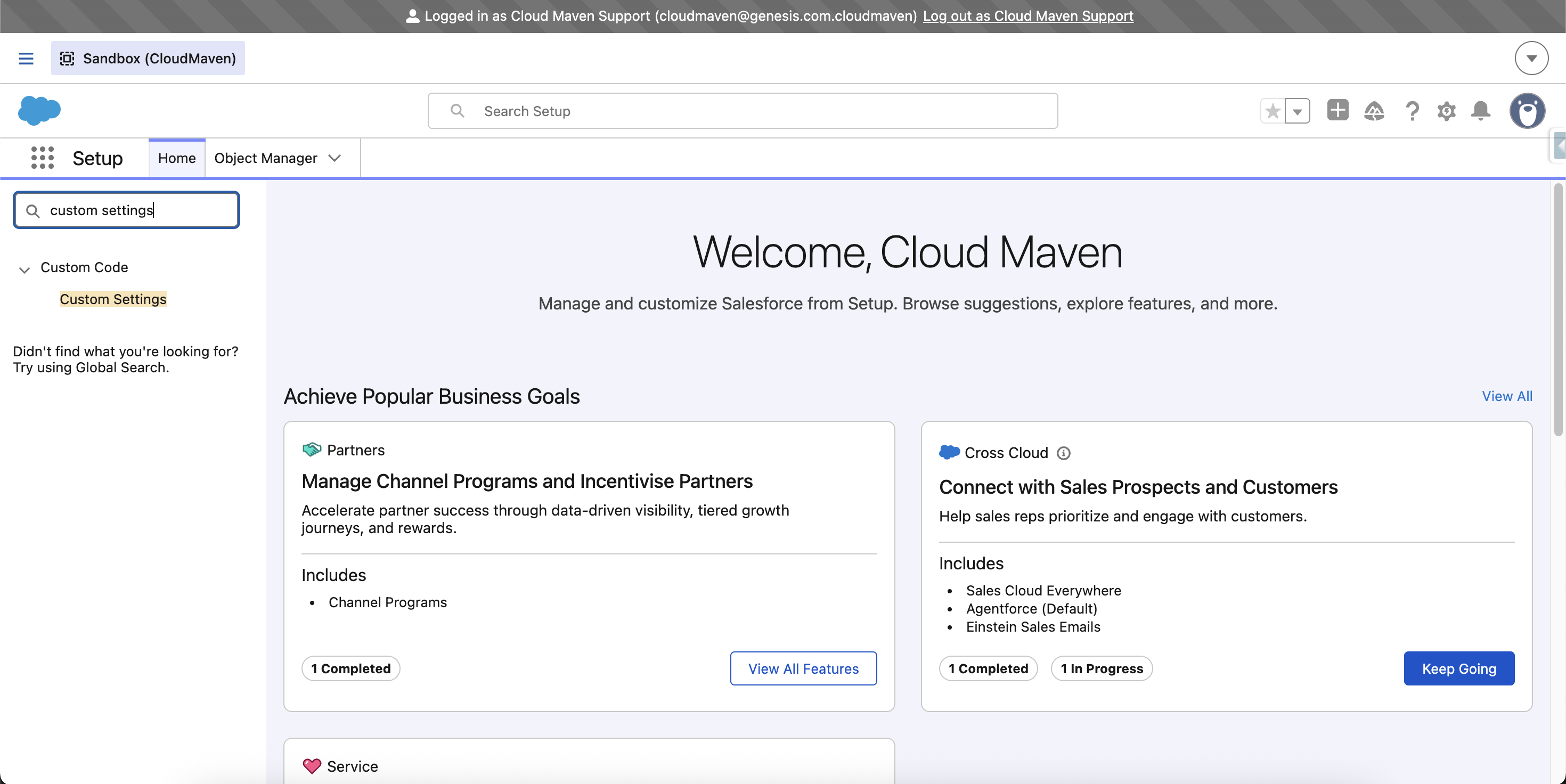
Task: Click the Cross Cloud cloud icon
Action: [949, 452]
